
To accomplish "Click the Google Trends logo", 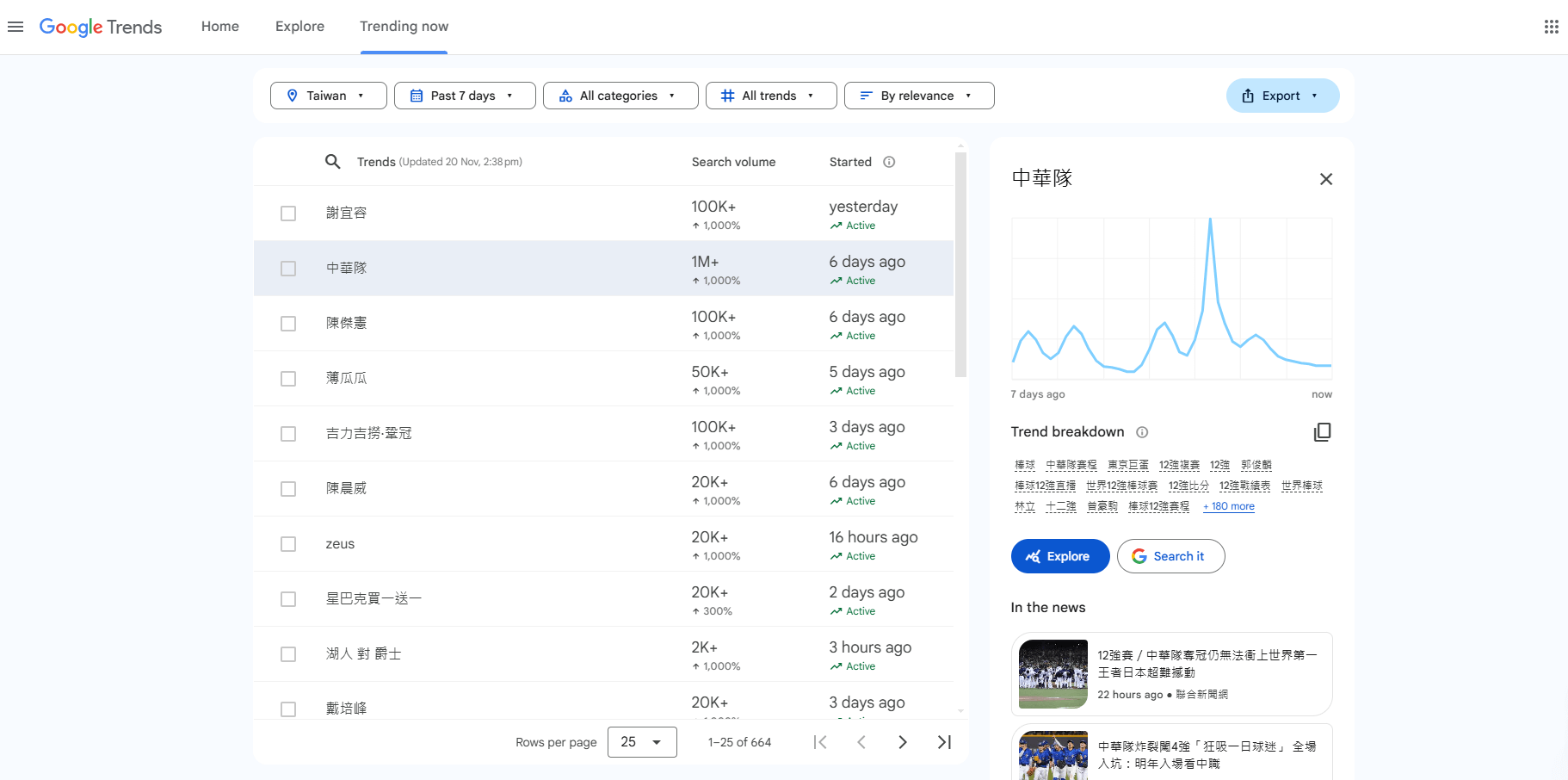I will (101, 27).
